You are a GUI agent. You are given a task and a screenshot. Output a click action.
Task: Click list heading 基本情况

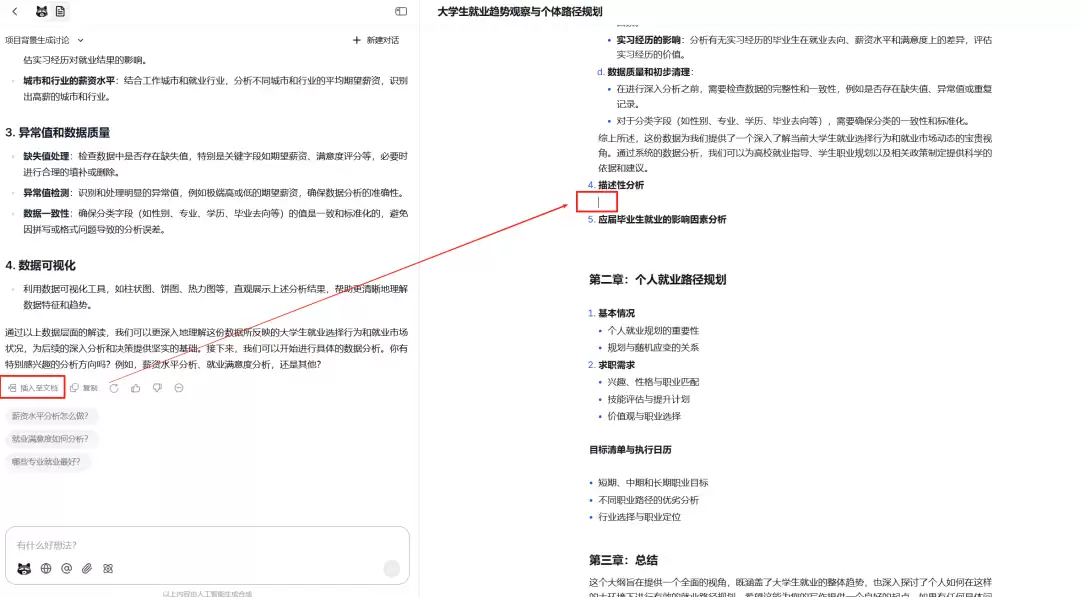[616, 313]
